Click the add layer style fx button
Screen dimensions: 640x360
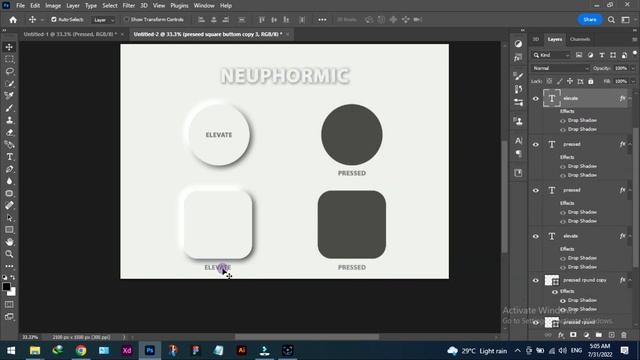point(561,335)
